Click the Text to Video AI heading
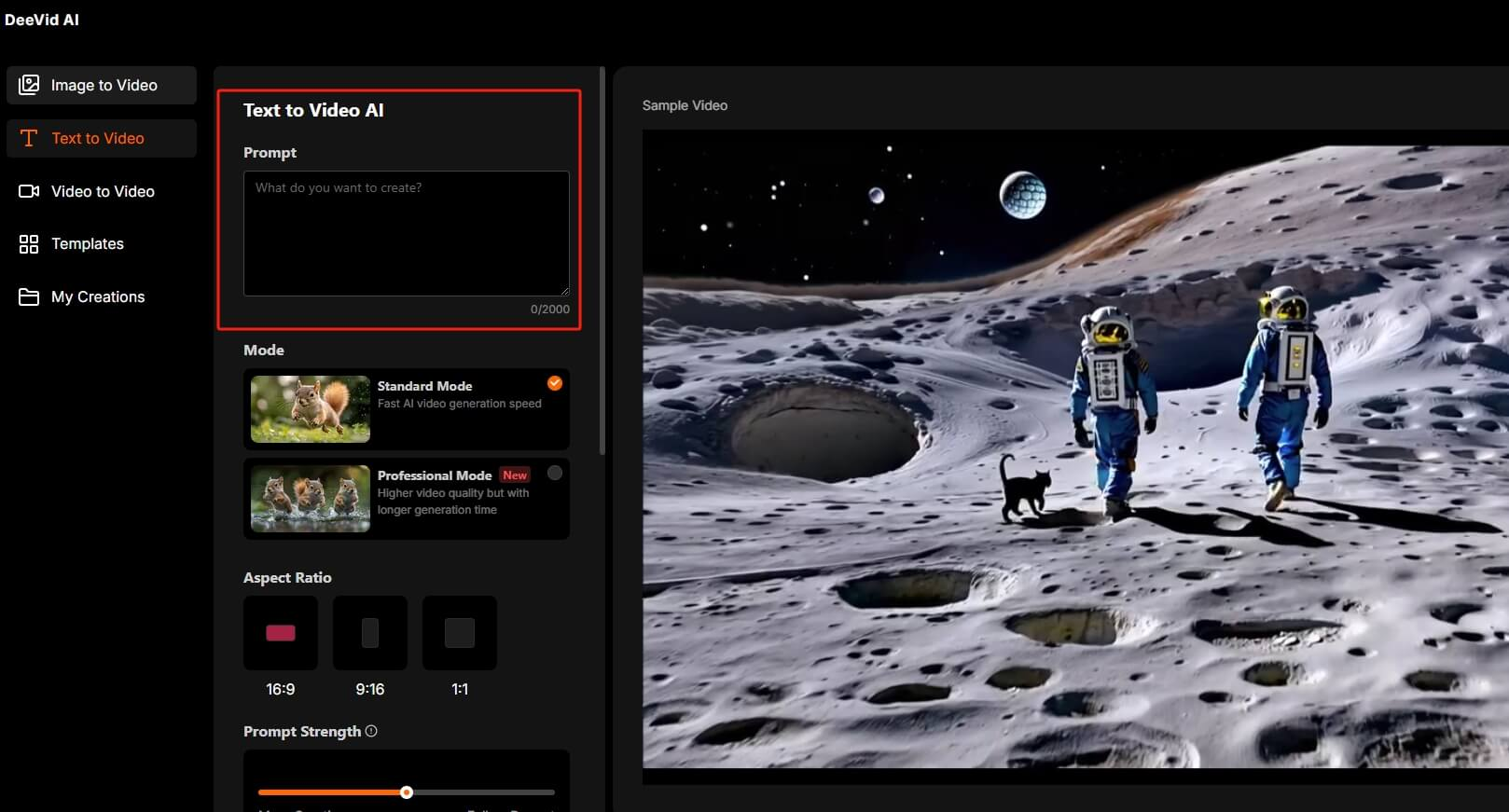 click(x=313, y=110)
